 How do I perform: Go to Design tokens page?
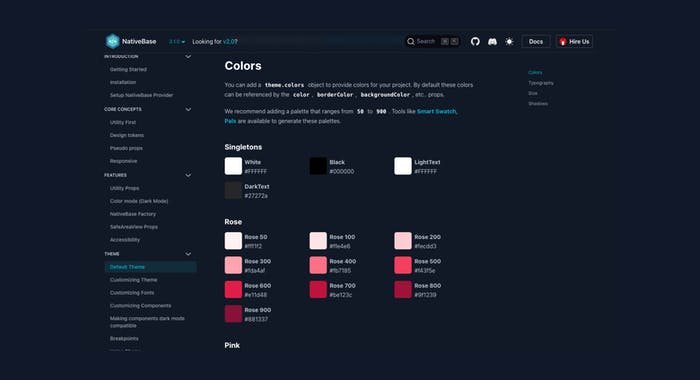pos(127,135)
